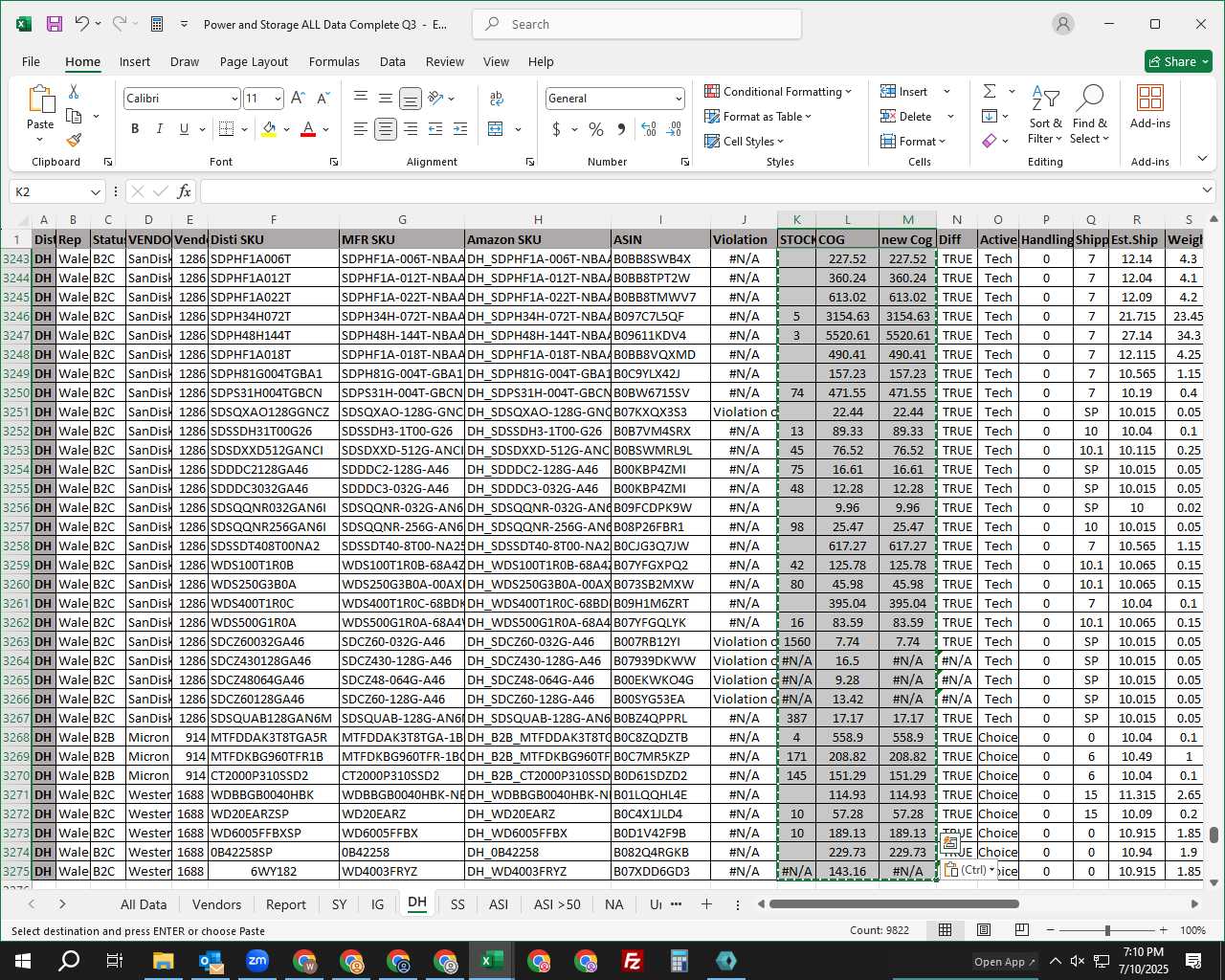Image resolution: width=1225 pixels, height=980 pixels.
Task: Toggle Align Left horizontal alignment
Action: 361,129
